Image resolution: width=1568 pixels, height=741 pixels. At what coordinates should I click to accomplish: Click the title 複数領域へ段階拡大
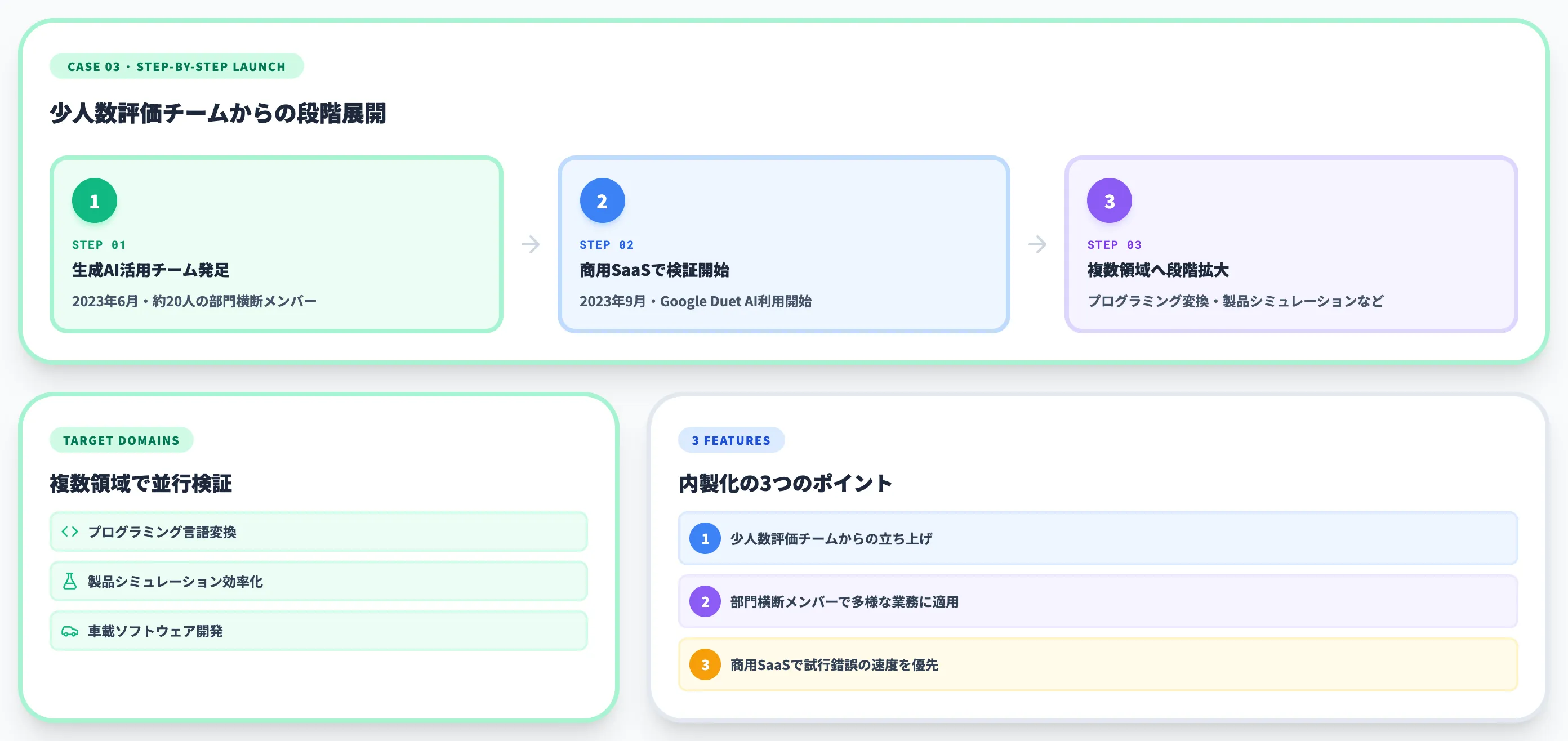click(x=1158, y=270)
